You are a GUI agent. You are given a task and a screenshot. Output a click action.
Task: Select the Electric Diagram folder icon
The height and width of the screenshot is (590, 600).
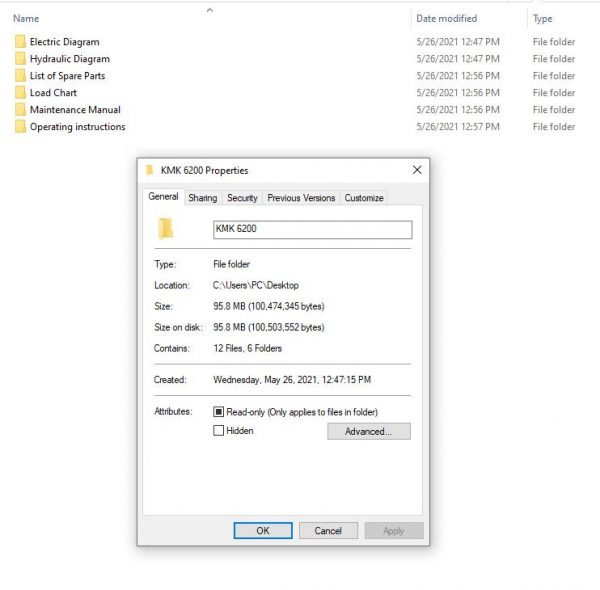click(20, 42)
